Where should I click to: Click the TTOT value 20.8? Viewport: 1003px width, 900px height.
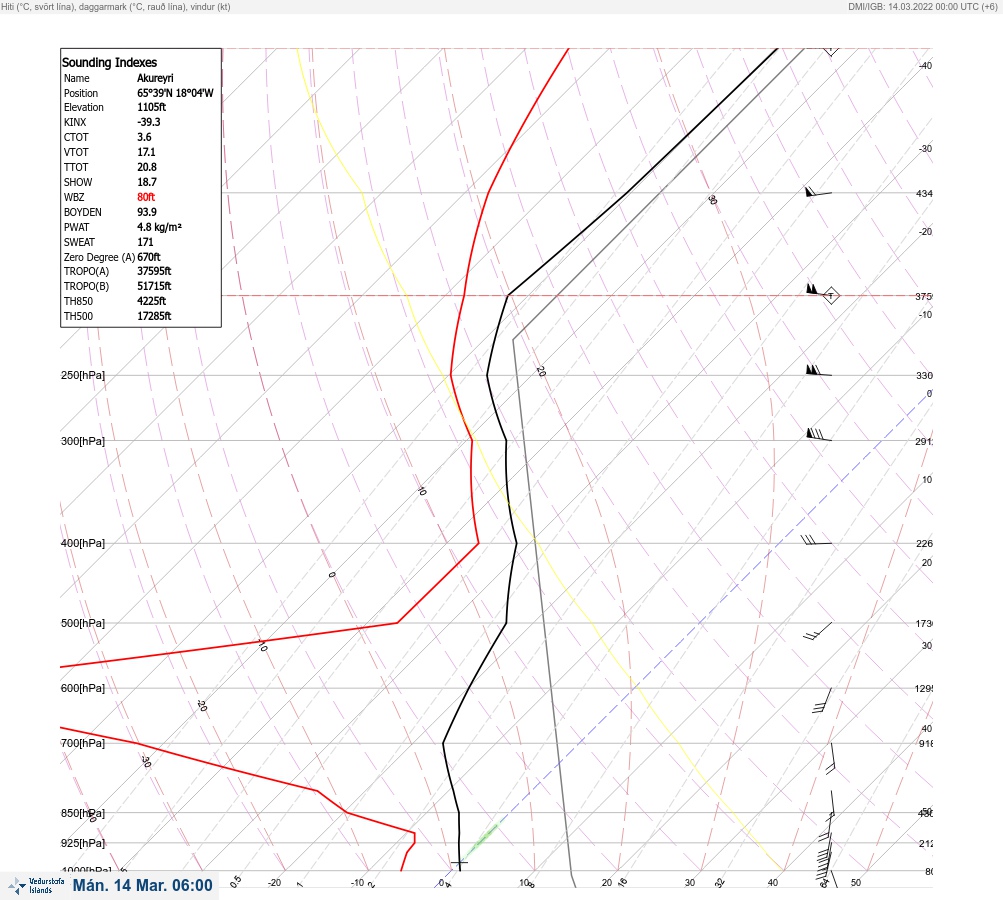tap(147, 167)
